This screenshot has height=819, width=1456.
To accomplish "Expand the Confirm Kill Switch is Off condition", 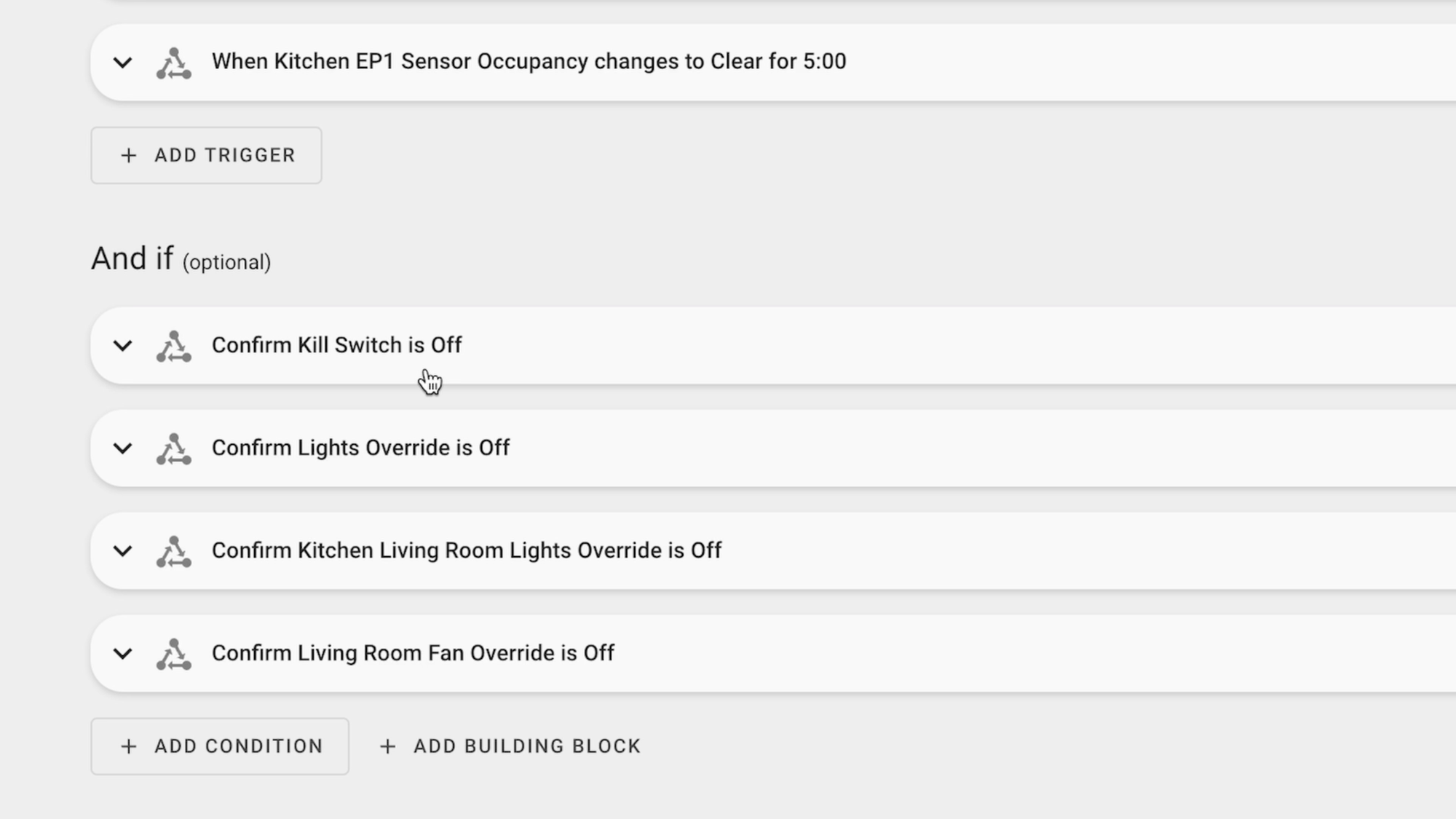I will (x=123, y=346).
